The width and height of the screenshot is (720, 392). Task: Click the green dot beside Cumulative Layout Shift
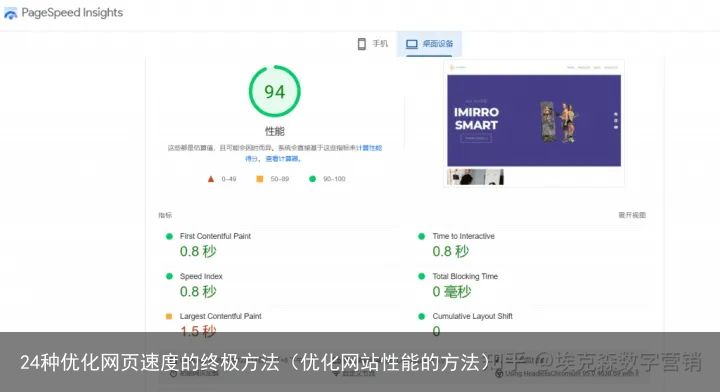click(x=422, y=316)
